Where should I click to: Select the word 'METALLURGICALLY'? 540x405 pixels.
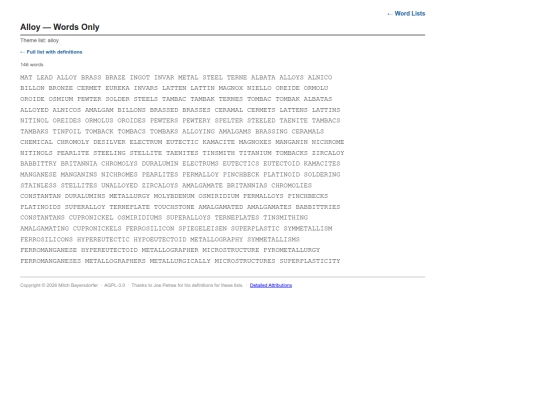click(180, 261)
